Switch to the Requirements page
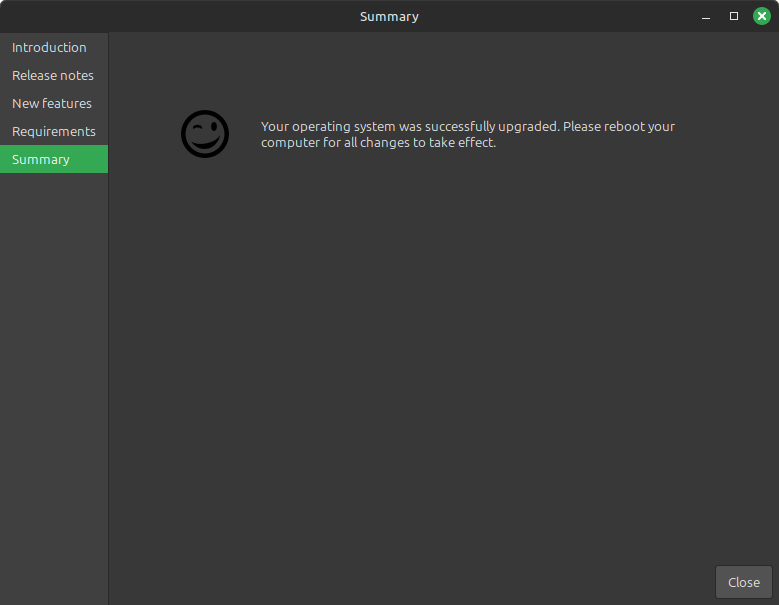 tap(54, 131)
